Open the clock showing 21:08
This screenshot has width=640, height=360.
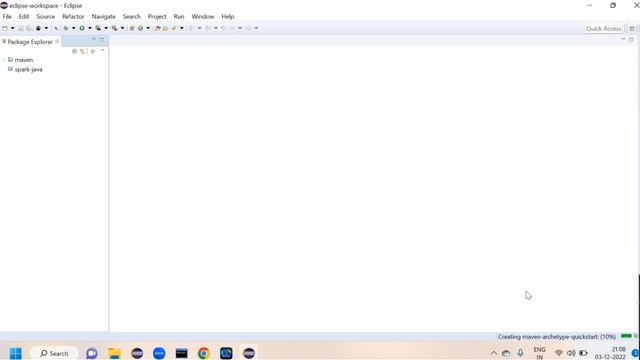[611, 353]
